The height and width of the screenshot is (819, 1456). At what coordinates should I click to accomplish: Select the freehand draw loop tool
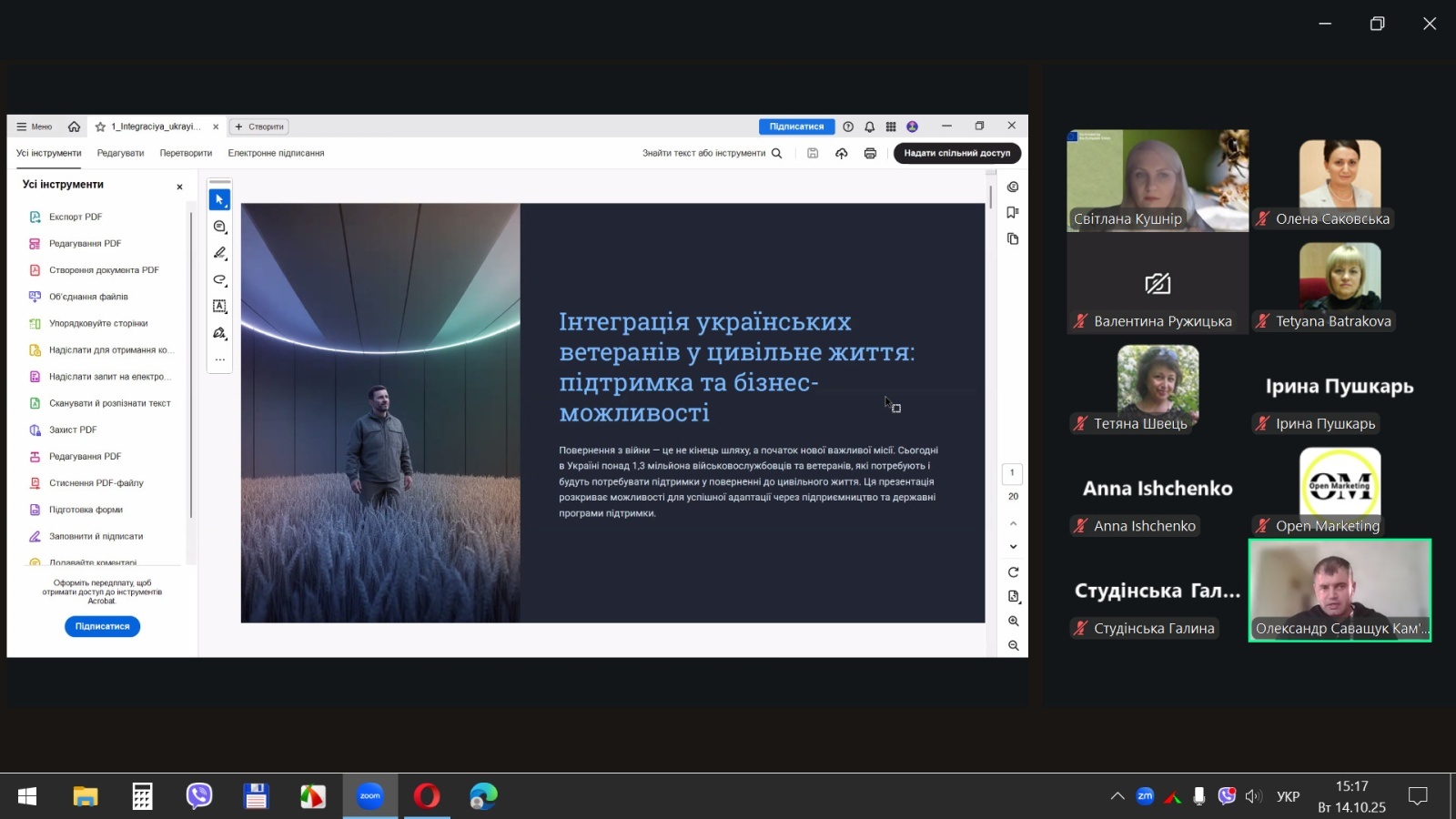click(219, 279)
